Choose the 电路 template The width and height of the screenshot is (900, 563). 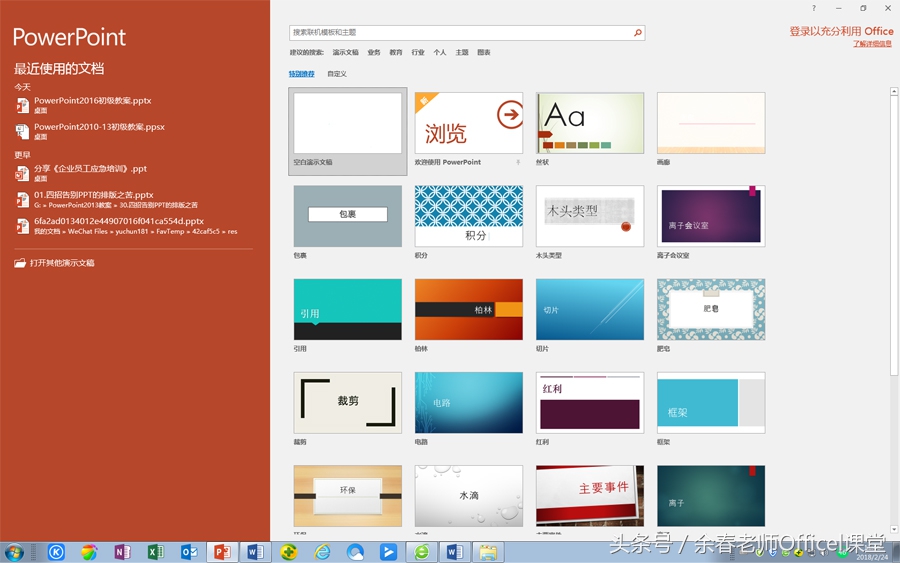tap(469, 403)
